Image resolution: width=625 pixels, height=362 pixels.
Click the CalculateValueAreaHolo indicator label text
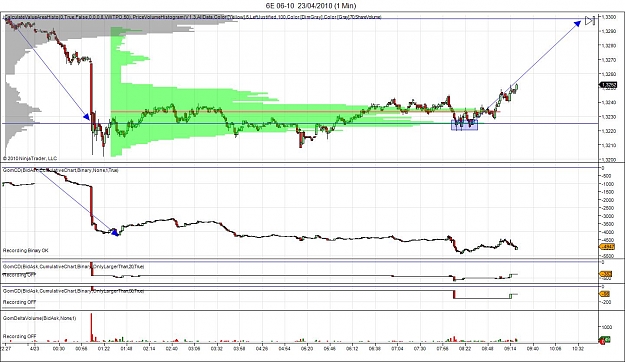[192, 17]
